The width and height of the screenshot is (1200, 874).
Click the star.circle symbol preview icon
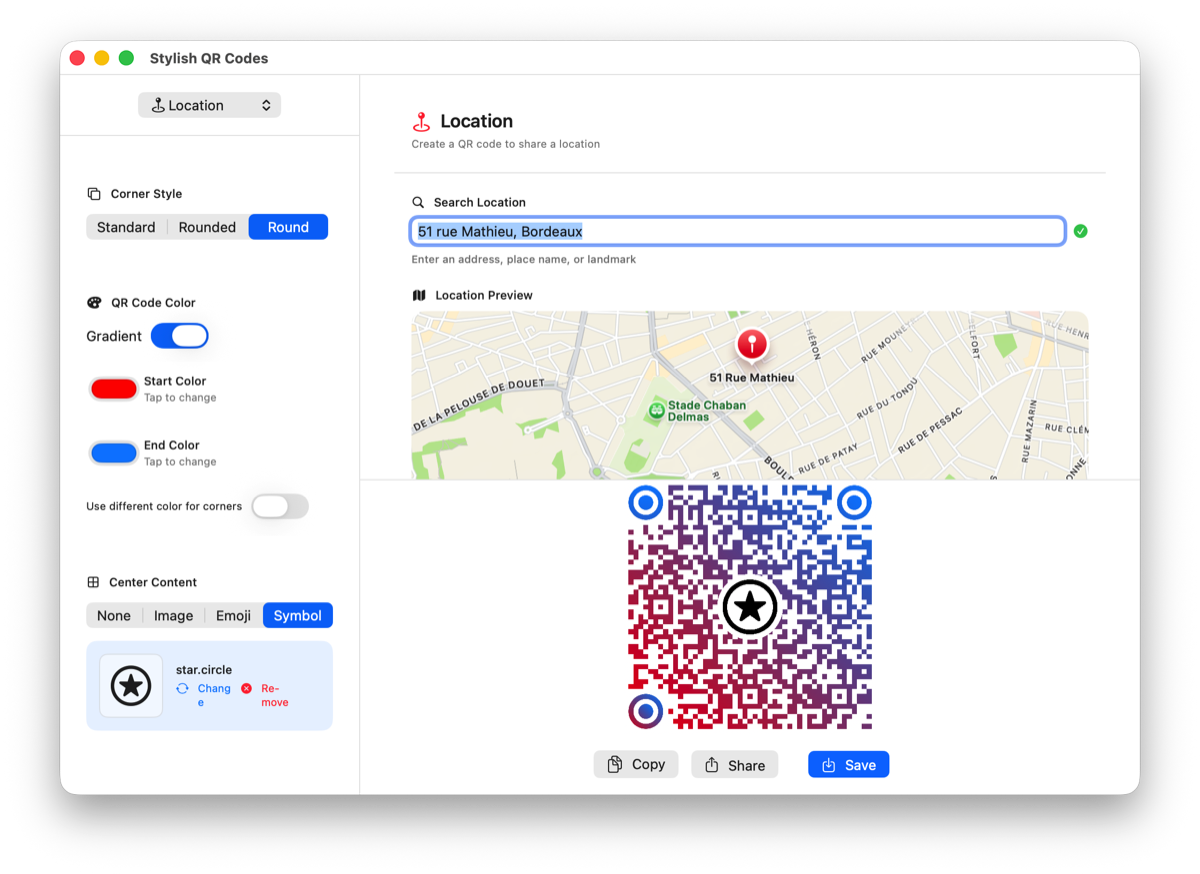coord(131,686)
